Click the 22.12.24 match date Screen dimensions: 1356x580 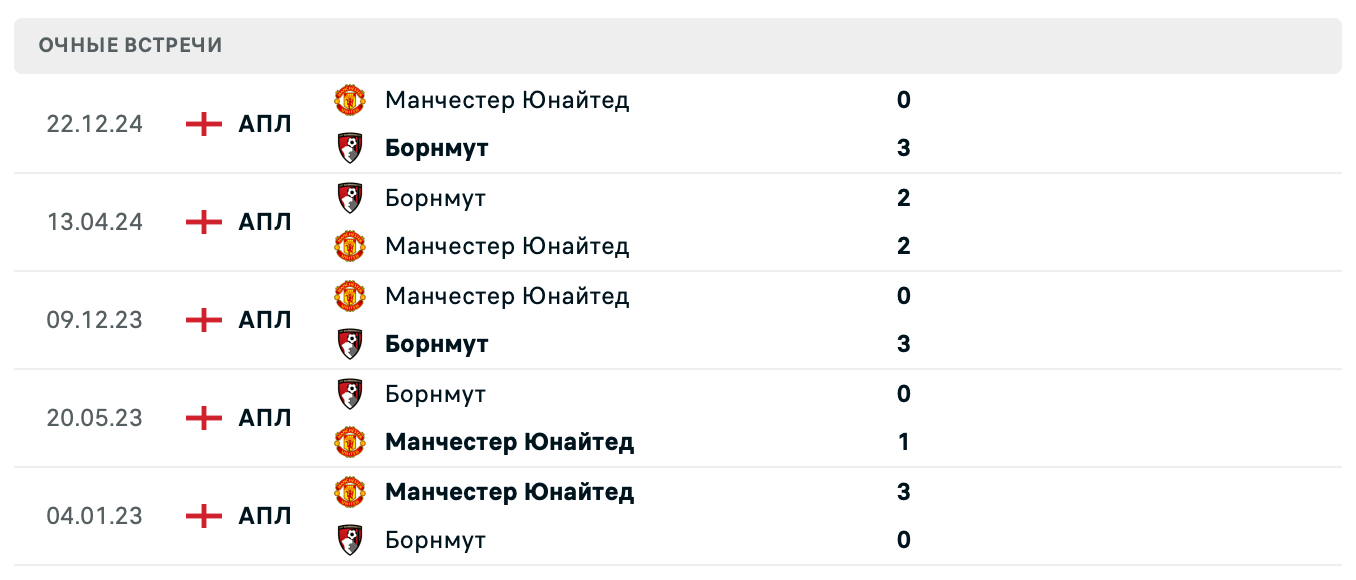[94, 124]
